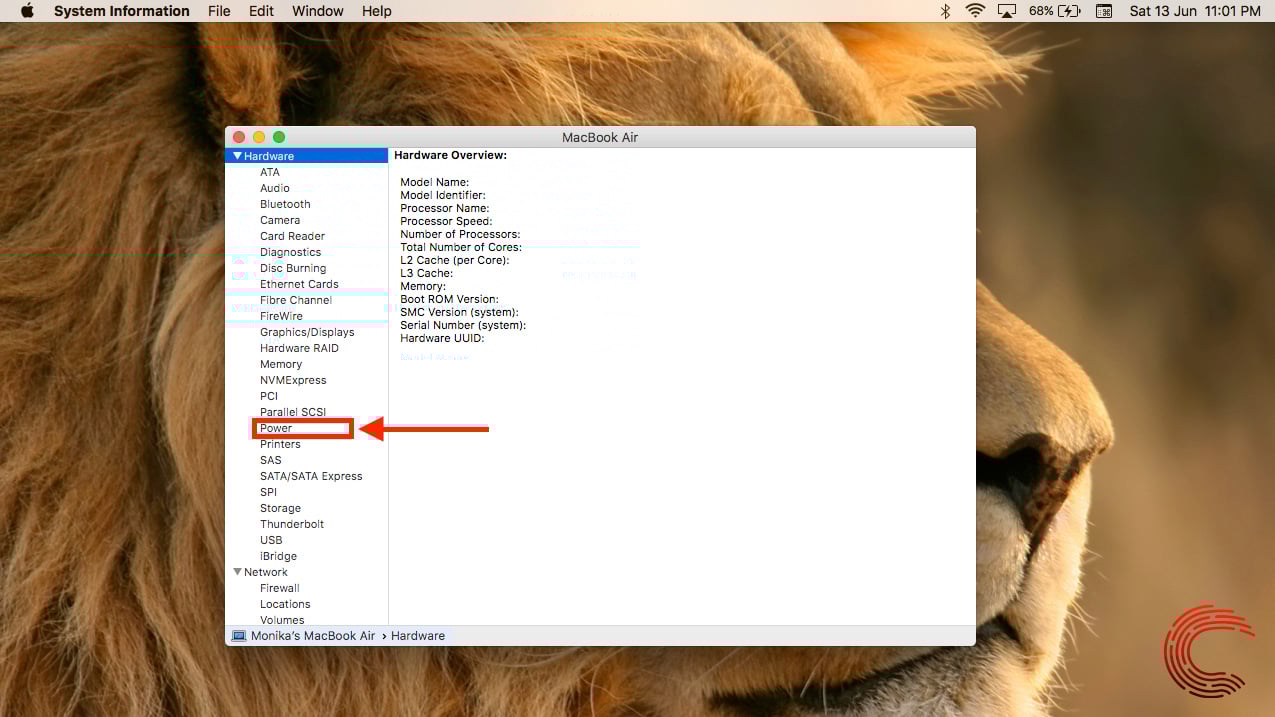Select SATA/SATA Express in the sidebar
Screen dimensions: 1275x717
[x=311, y=476]
